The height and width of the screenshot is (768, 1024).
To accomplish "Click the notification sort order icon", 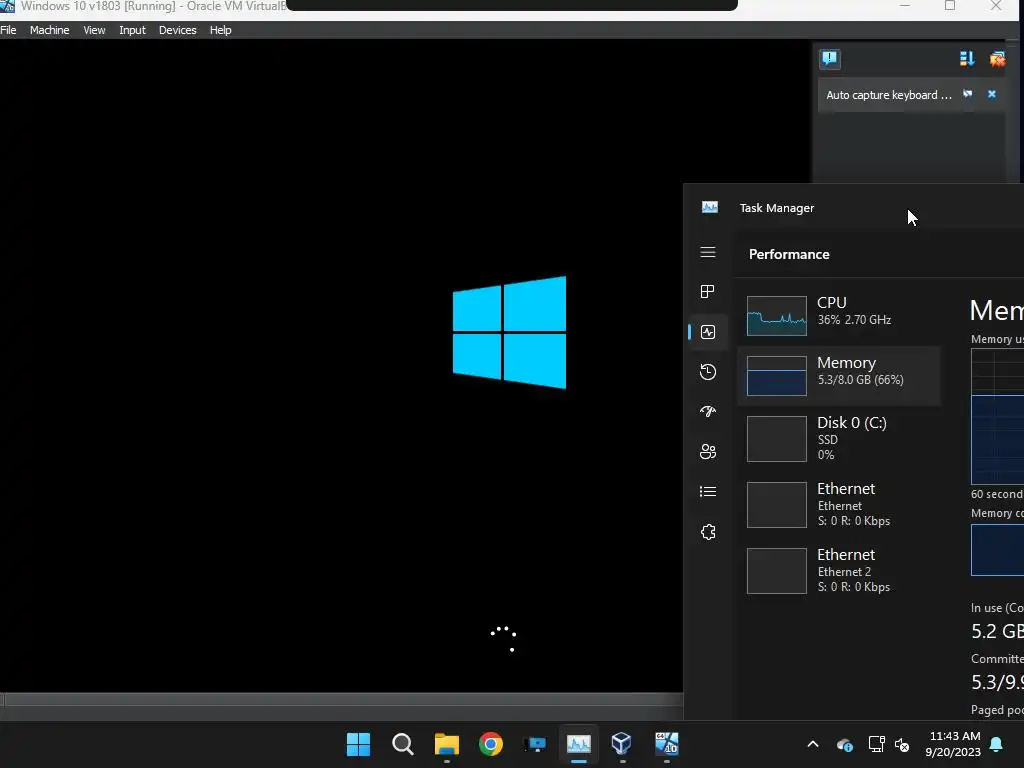I will 967,59.
